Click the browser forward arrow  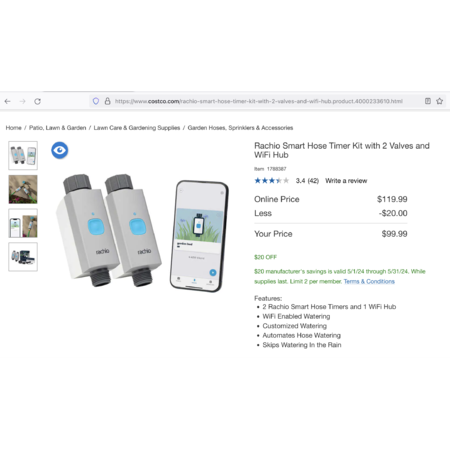click(x=23, y=101)
